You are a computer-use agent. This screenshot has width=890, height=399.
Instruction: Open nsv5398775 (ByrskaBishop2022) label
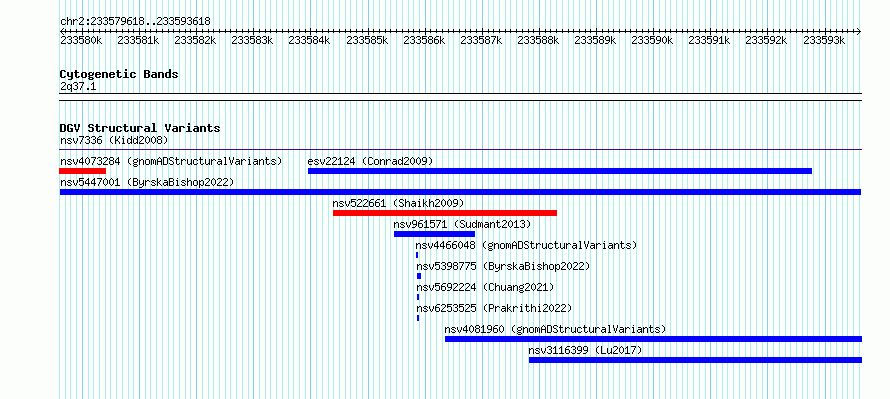click(503, 266)
